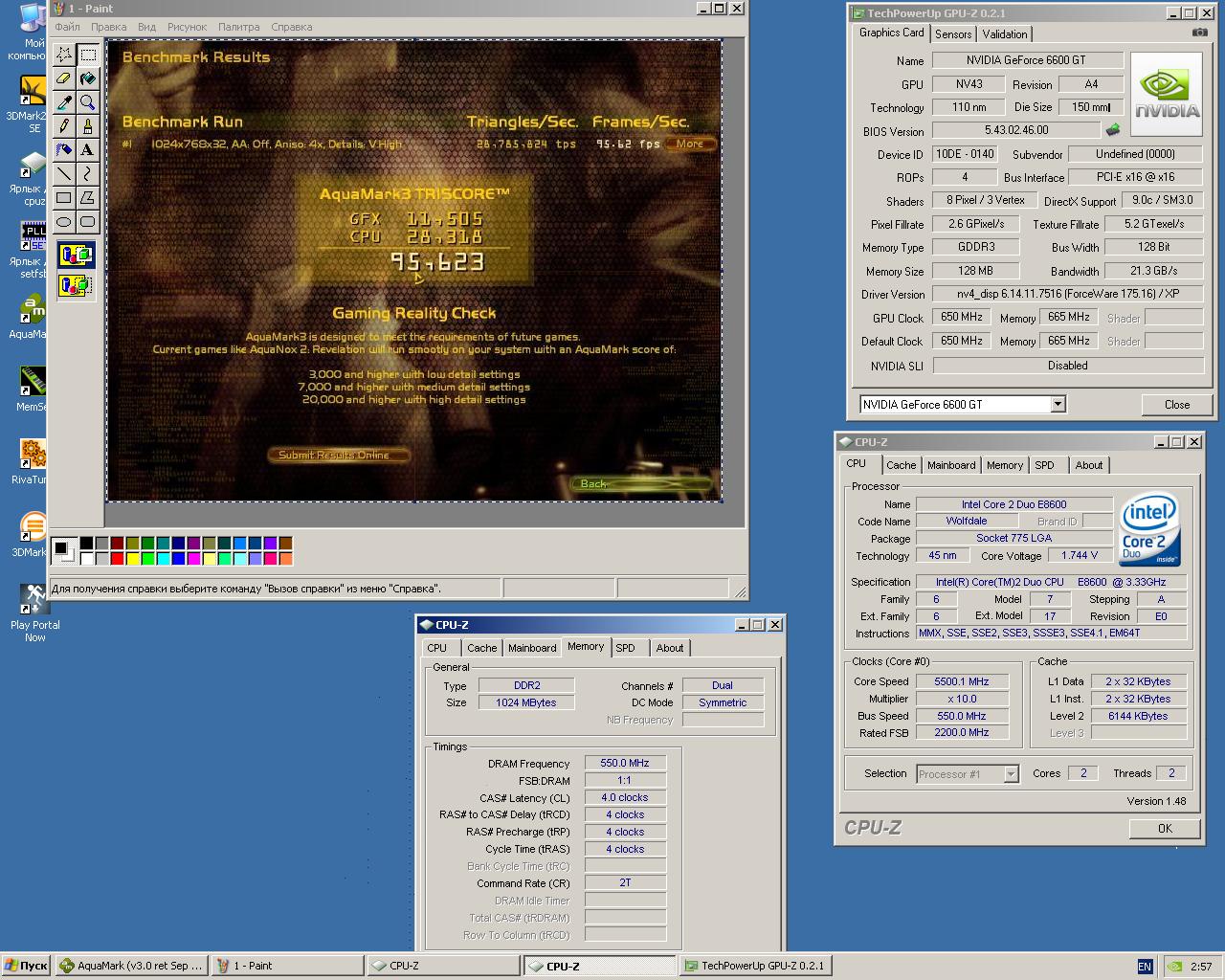Open About tab in CPU-Z processor window
Viewport: 1225px width, 980px height.
[1089, 465]
